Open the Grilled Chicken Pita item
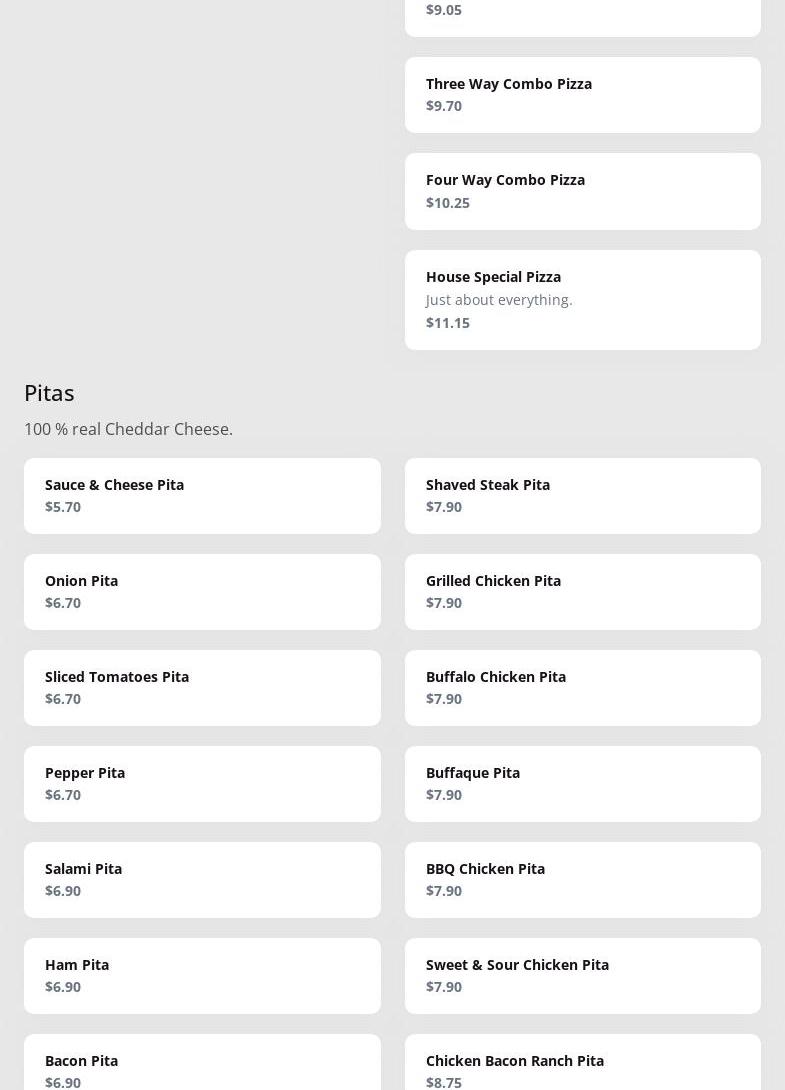The image size is (785, 1090). tap(582, 591)
